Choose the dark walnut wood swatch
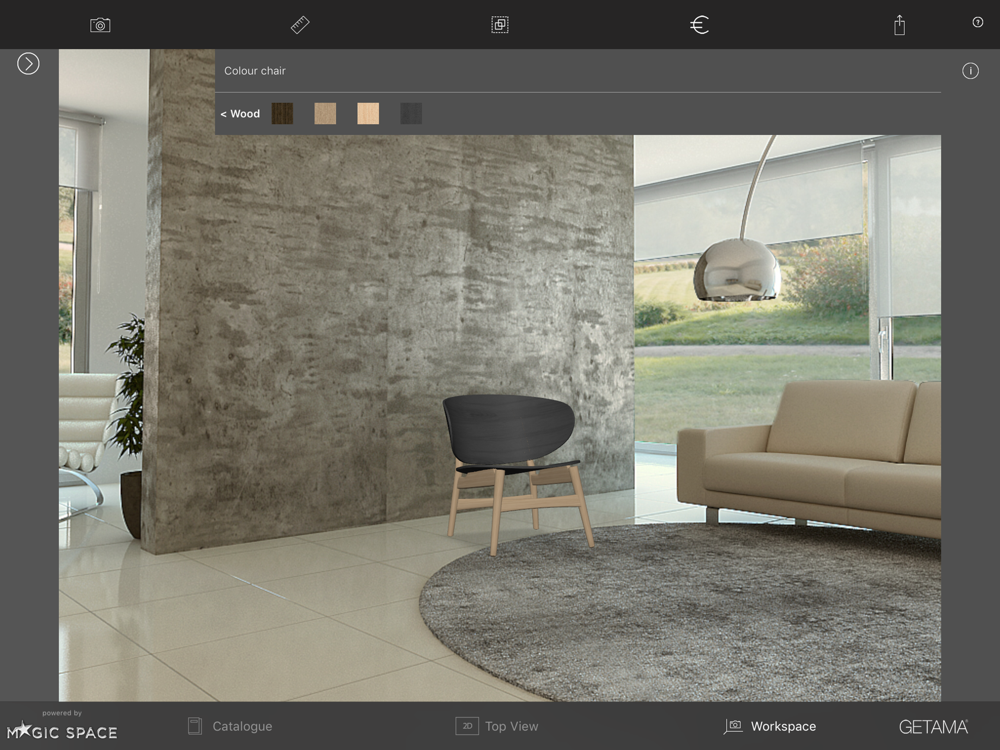The height and width of the screenshot is (750, 1000). [283, 114]
